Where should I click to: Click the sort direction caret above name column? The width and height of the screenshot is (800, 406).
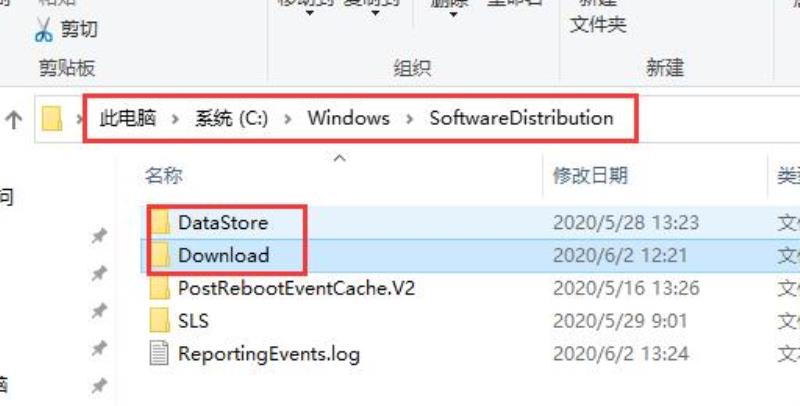[339, 158]
